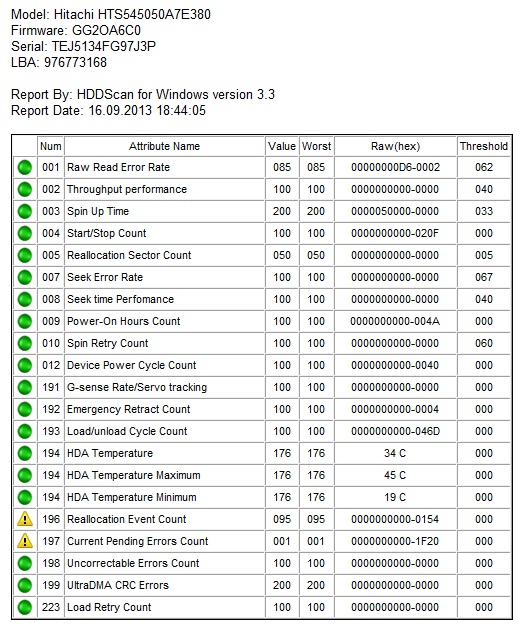Screen dimensions: 523x628
Task: Click the Worst column header
Action: (316, 146)
